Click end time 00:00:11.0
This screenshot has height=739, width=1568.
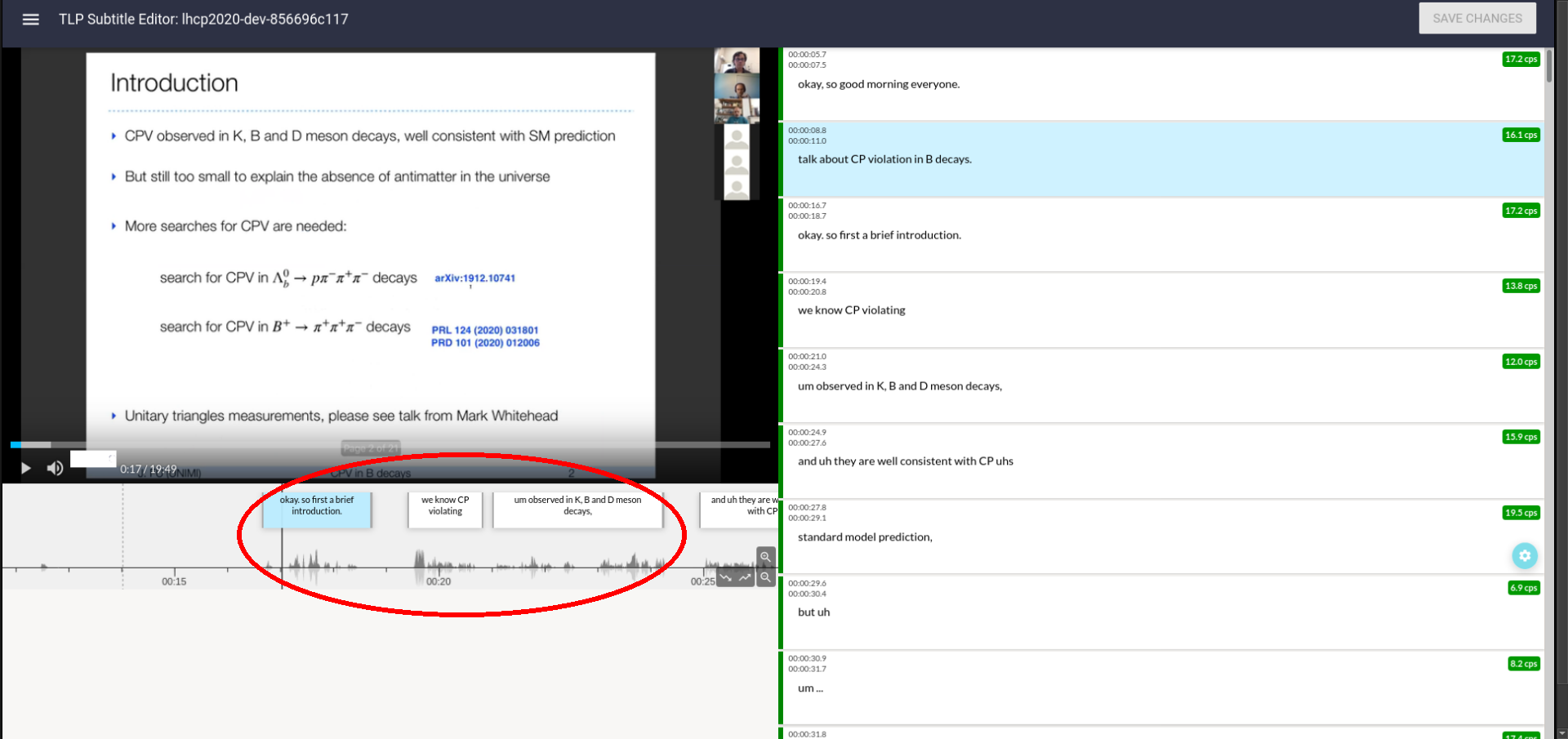coord(807,141)
